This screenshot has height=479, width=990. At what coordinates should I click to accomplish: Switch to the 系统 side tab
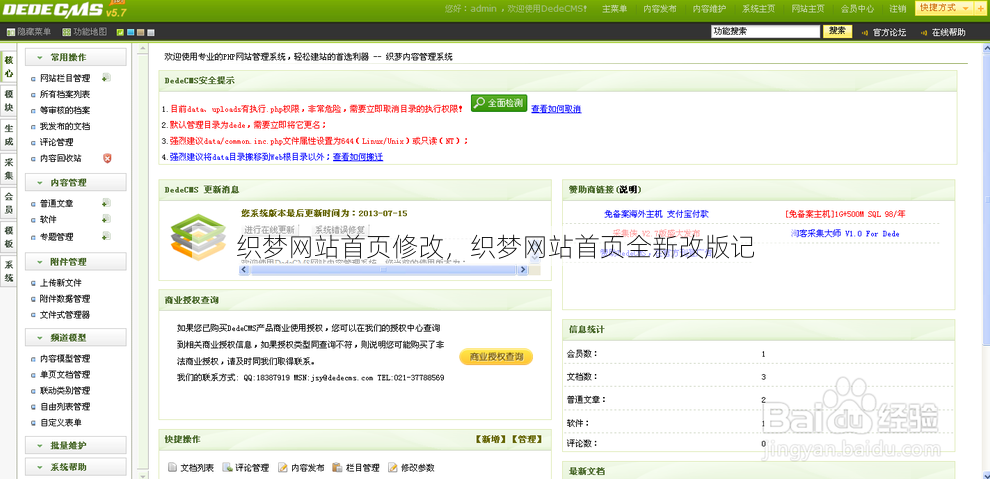(x=9, y=271)
